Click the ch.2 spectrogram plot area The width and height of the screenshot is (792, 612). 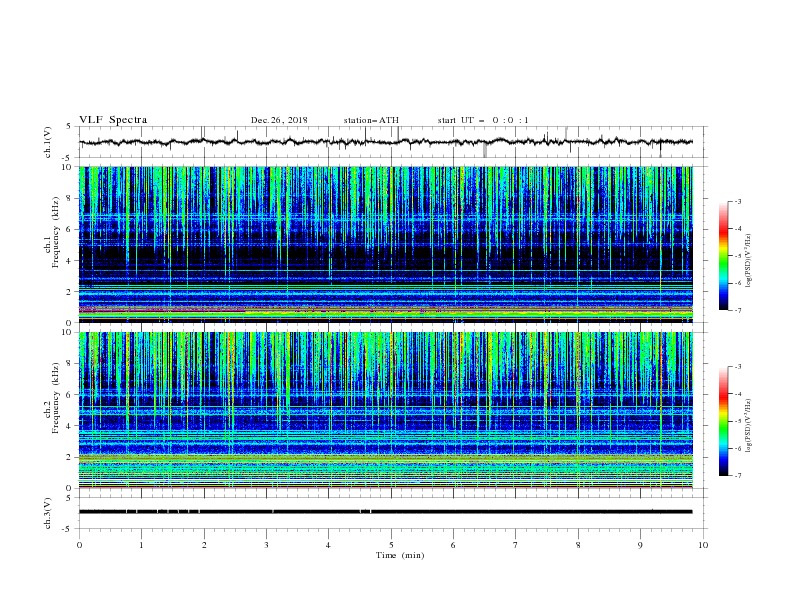click(x=386, y=410)
